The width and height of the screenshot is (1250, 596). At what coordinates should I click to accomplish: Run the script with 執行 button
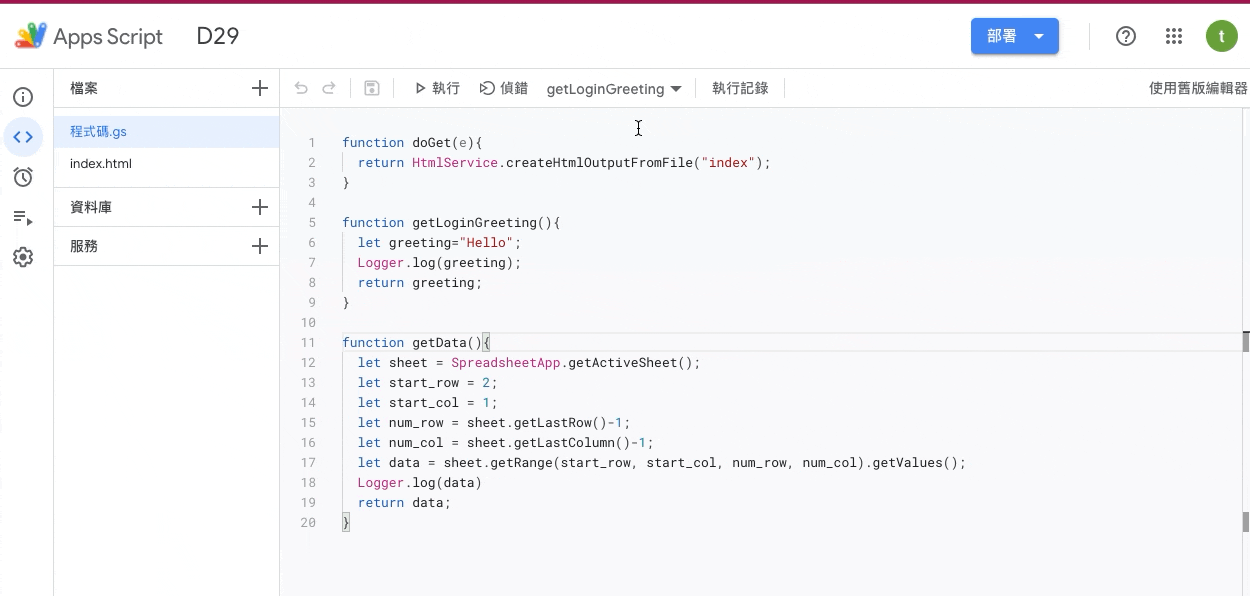tap(437, 88)
